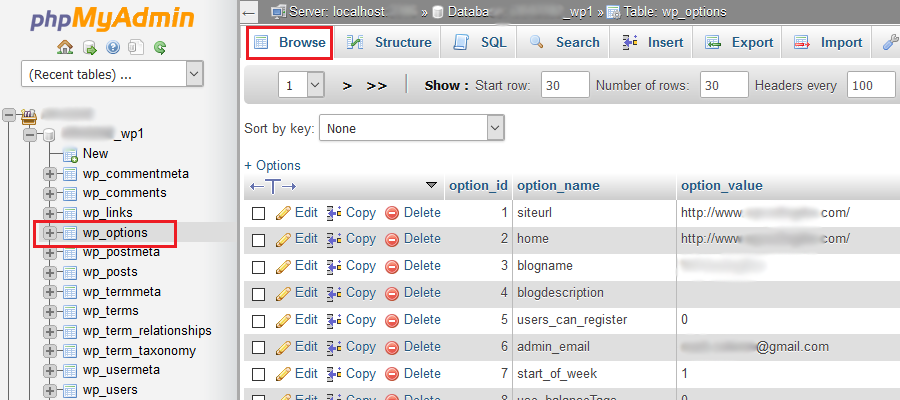Click the red Delete icon for blogname row

point(391,266)
